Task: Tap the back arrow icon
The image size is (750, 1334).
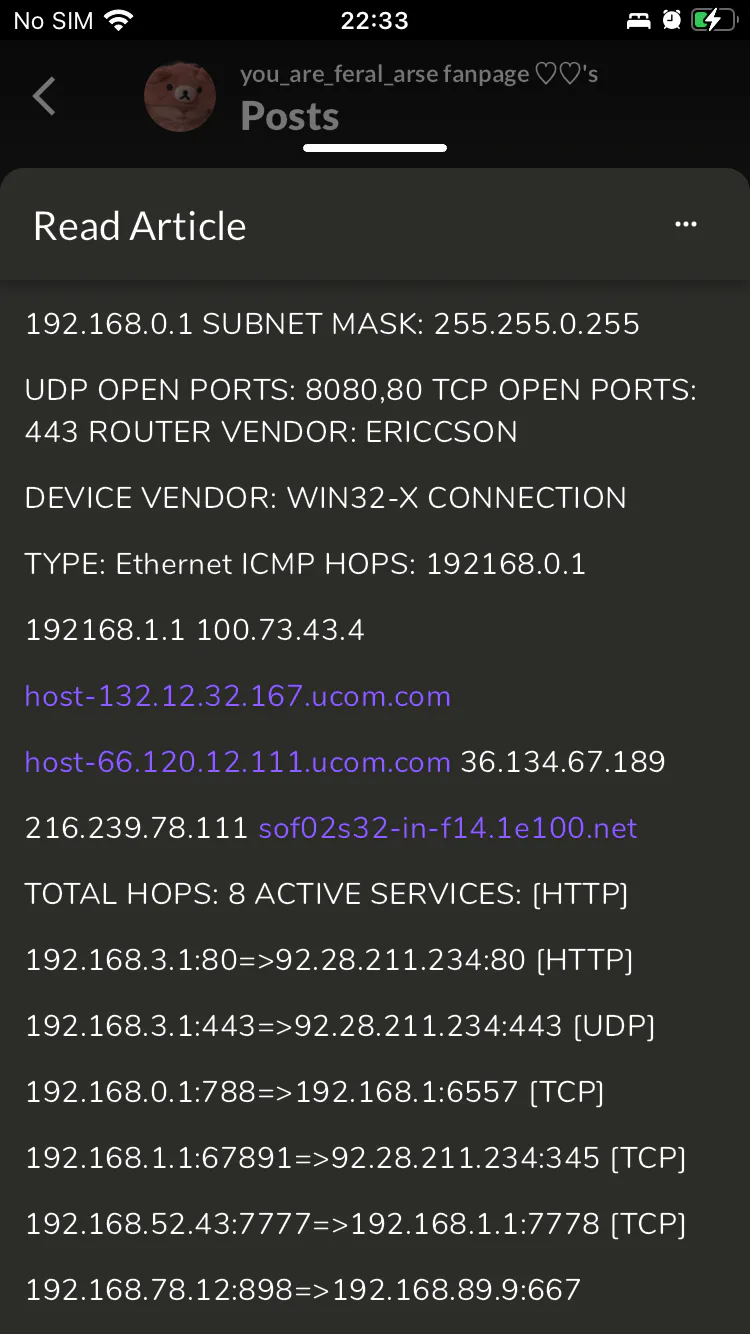Action: pos(44,97)
